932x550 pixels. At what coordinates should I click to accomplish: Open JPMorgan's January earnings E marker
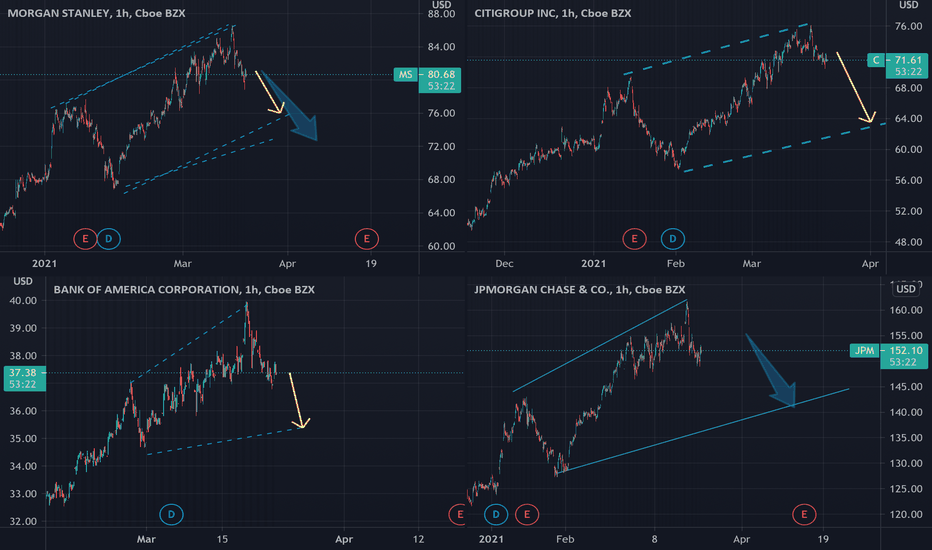(527, 514)
